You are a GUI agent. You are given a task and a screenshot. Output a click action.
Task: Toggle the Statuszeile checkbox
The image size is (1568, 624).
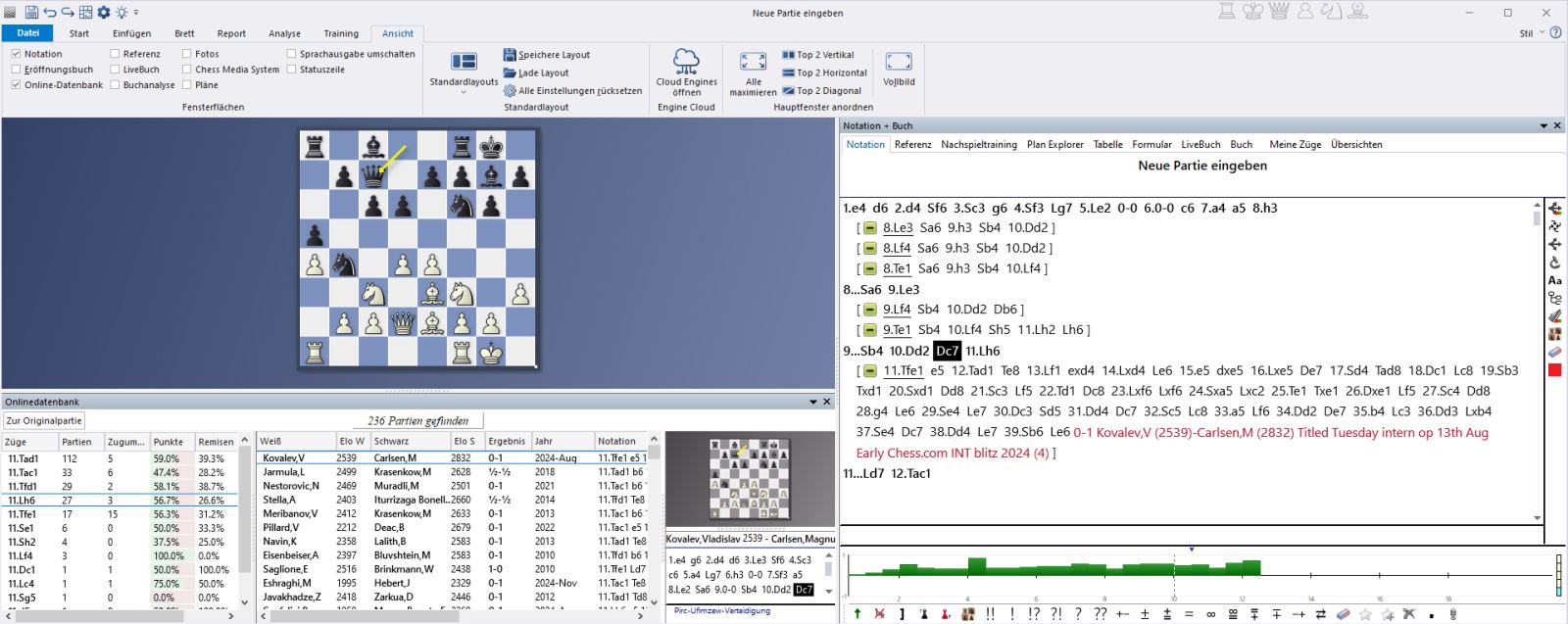[291, 70]
